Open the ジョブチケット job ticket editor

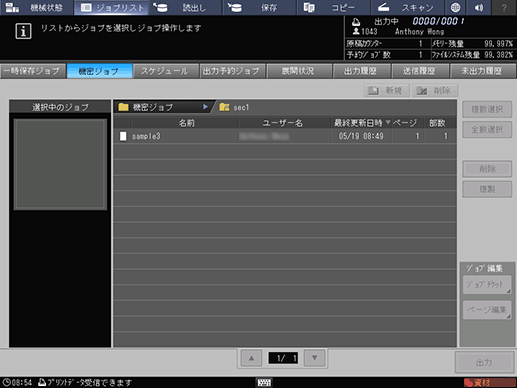point(487,285)
